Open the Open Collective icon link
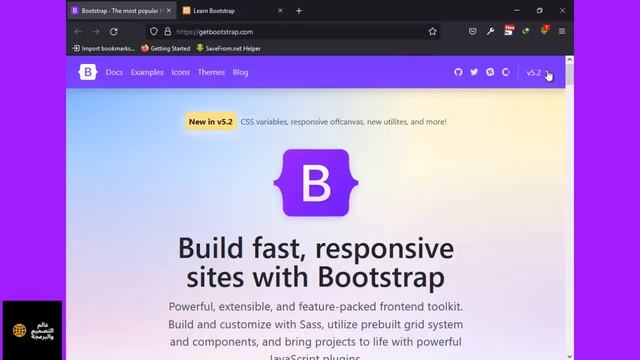Screen dimensions: 640x360 [506, 72]
